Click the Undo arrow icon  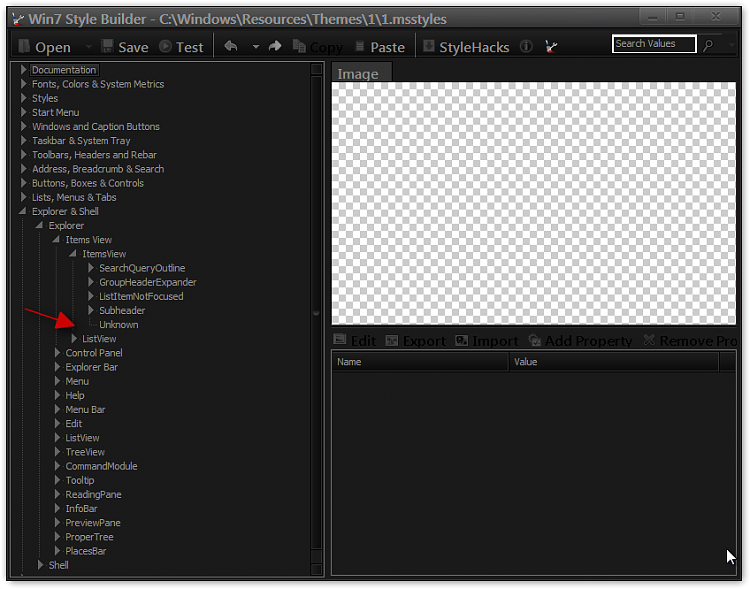[231, 46]
